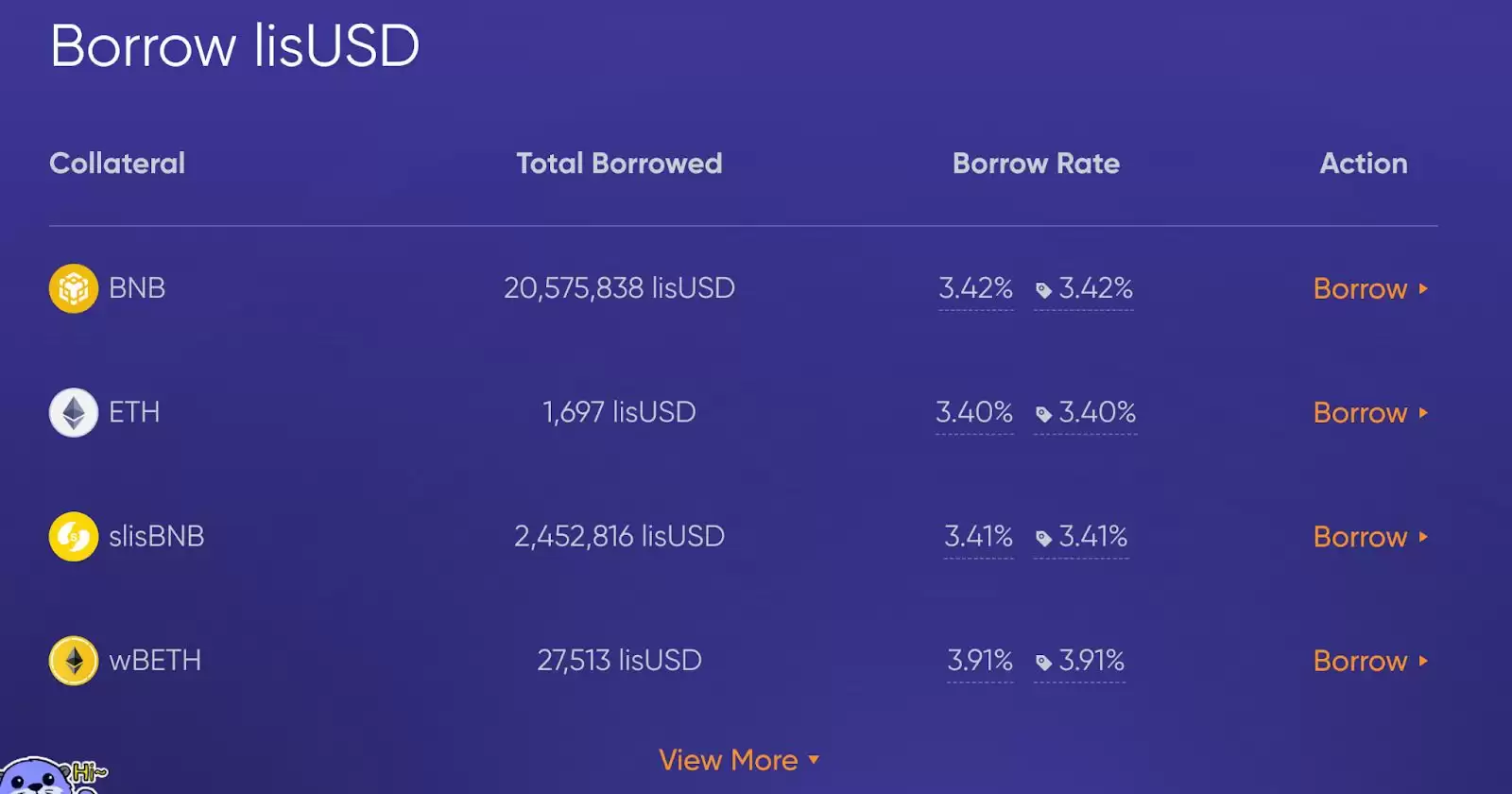Image resolution: width=1512 pixels, height=794 pixels.
Task: Click the tag icon in slisBNB row
Action: [x=1043, y=539]
